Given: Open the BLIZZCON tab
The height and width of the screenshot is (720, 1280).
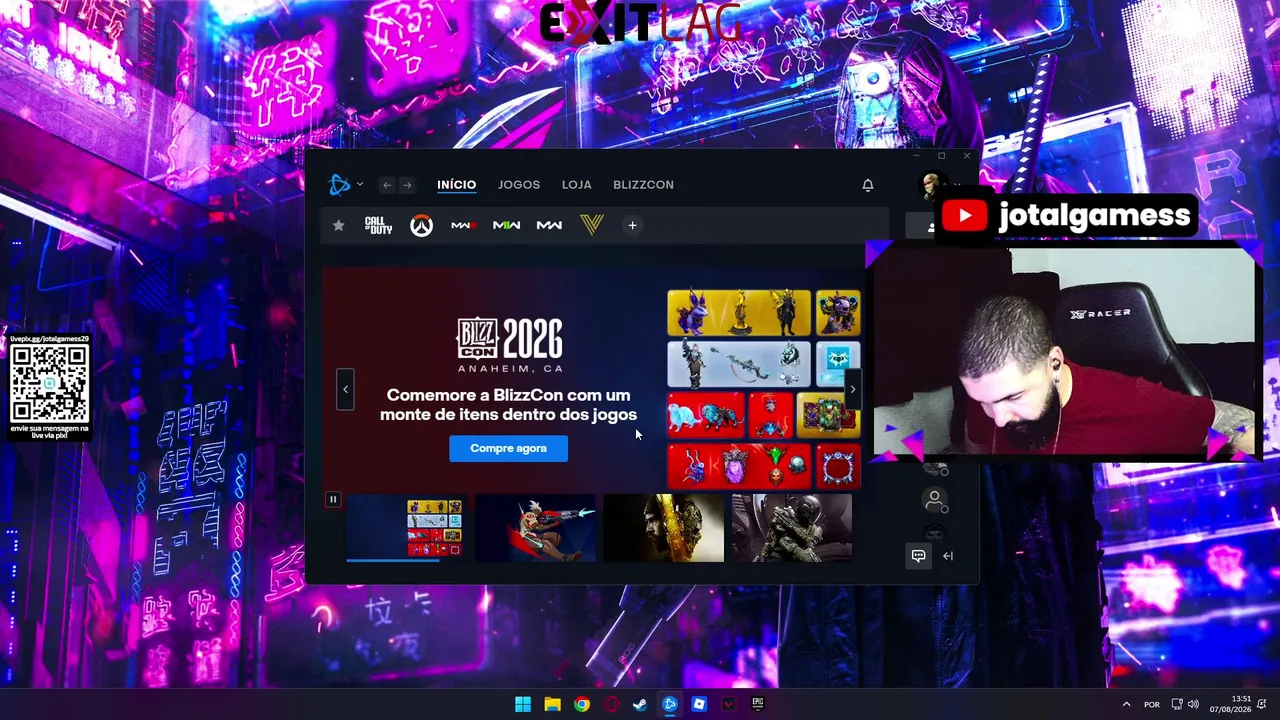Looking at the screenshot, I should pyautogui.click(x=643, y=185).
